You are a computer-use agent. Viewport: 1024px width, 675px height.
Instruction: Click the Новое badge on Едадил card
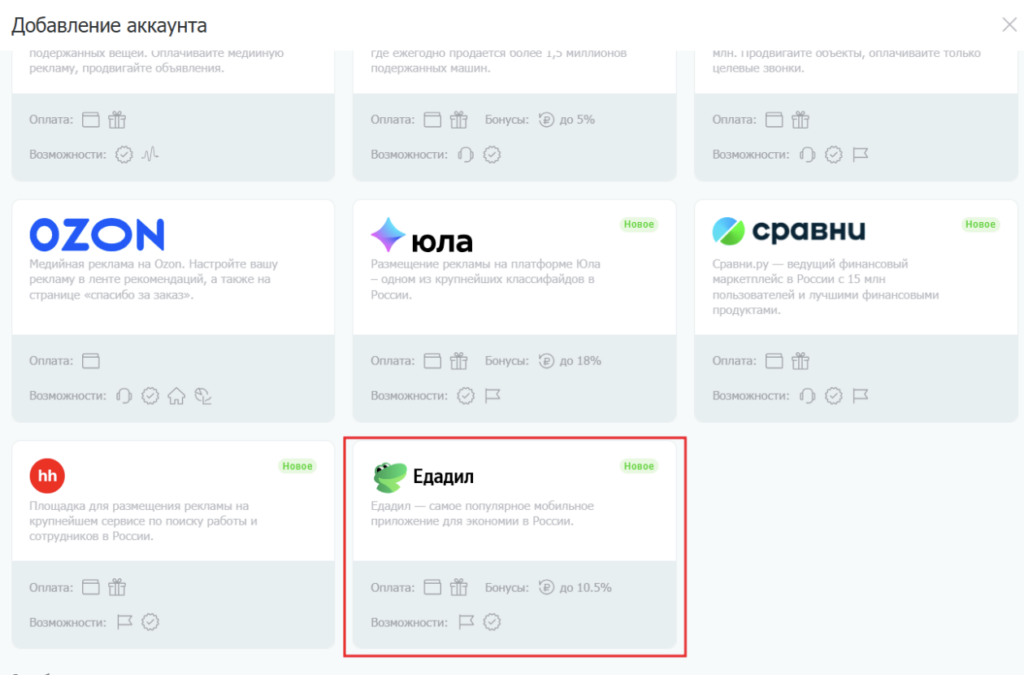(639, 466)
